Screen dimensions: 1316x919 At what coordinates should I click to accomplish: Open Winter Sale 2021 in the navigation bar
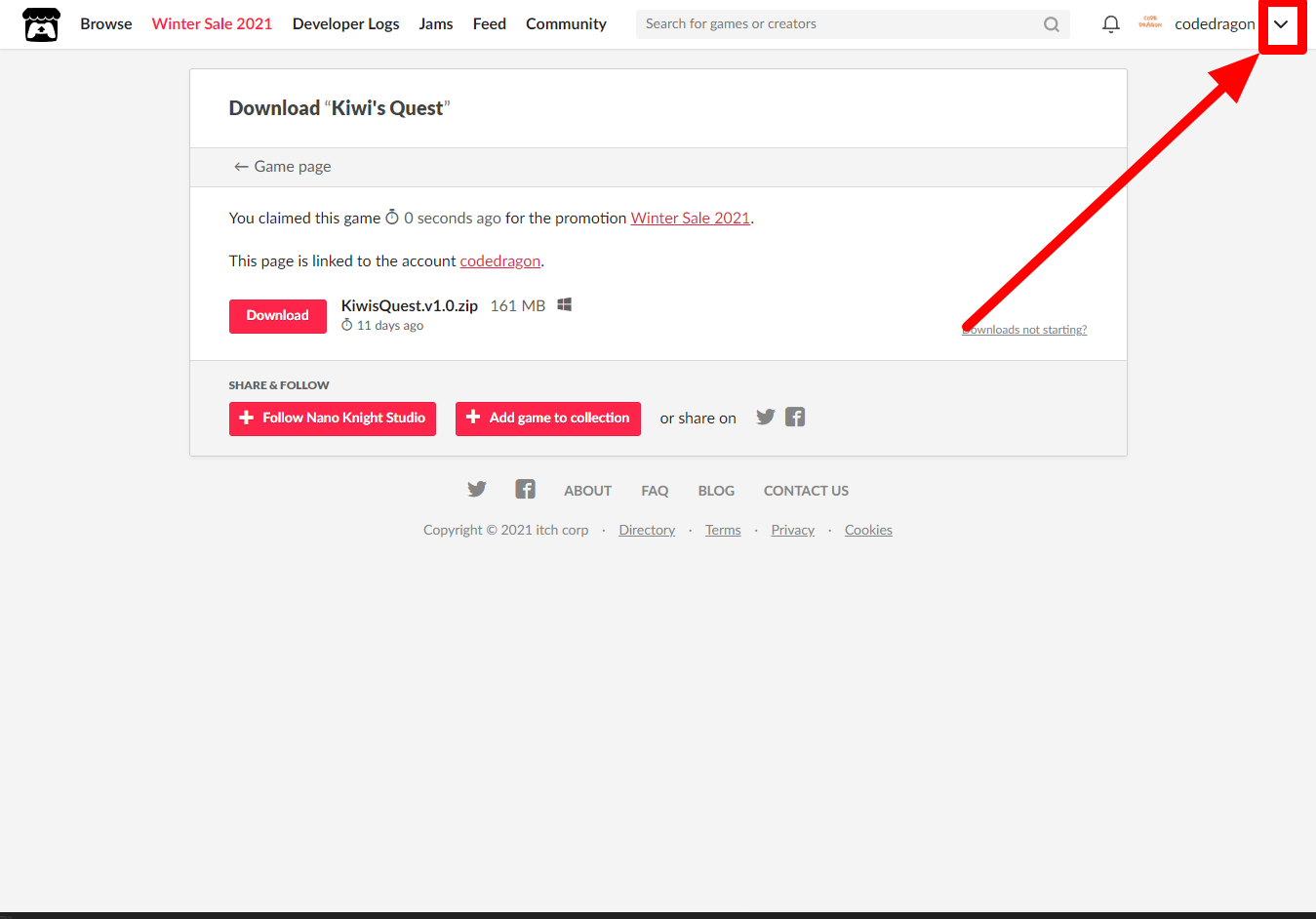click(x=212, y=24)
